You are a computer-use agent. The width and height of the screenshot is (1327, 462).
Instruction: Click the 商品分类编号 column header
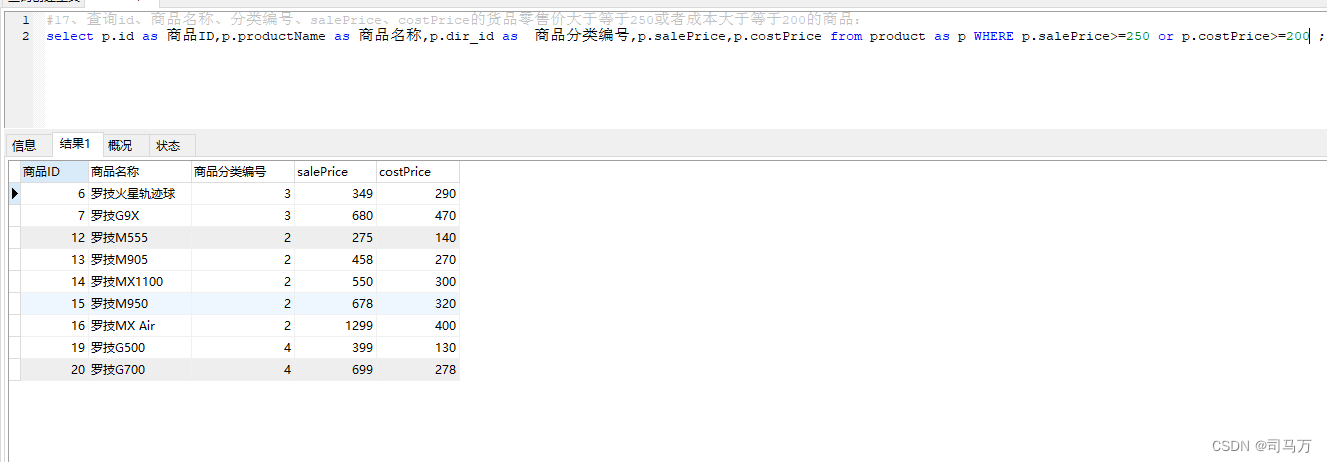pyautogui.click(x=243, y=172)
